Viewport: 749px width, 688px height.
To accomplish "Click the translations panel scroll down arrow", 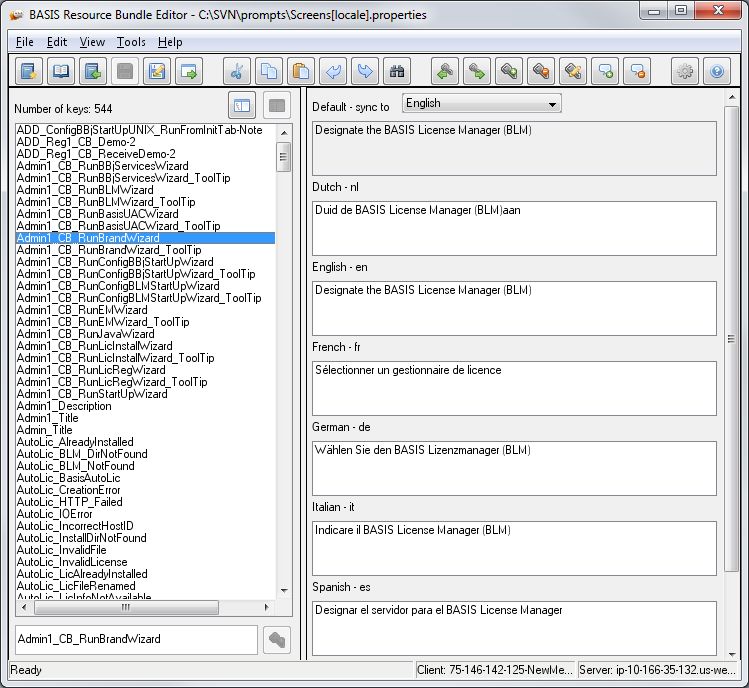I will click(x=731, y=654).
